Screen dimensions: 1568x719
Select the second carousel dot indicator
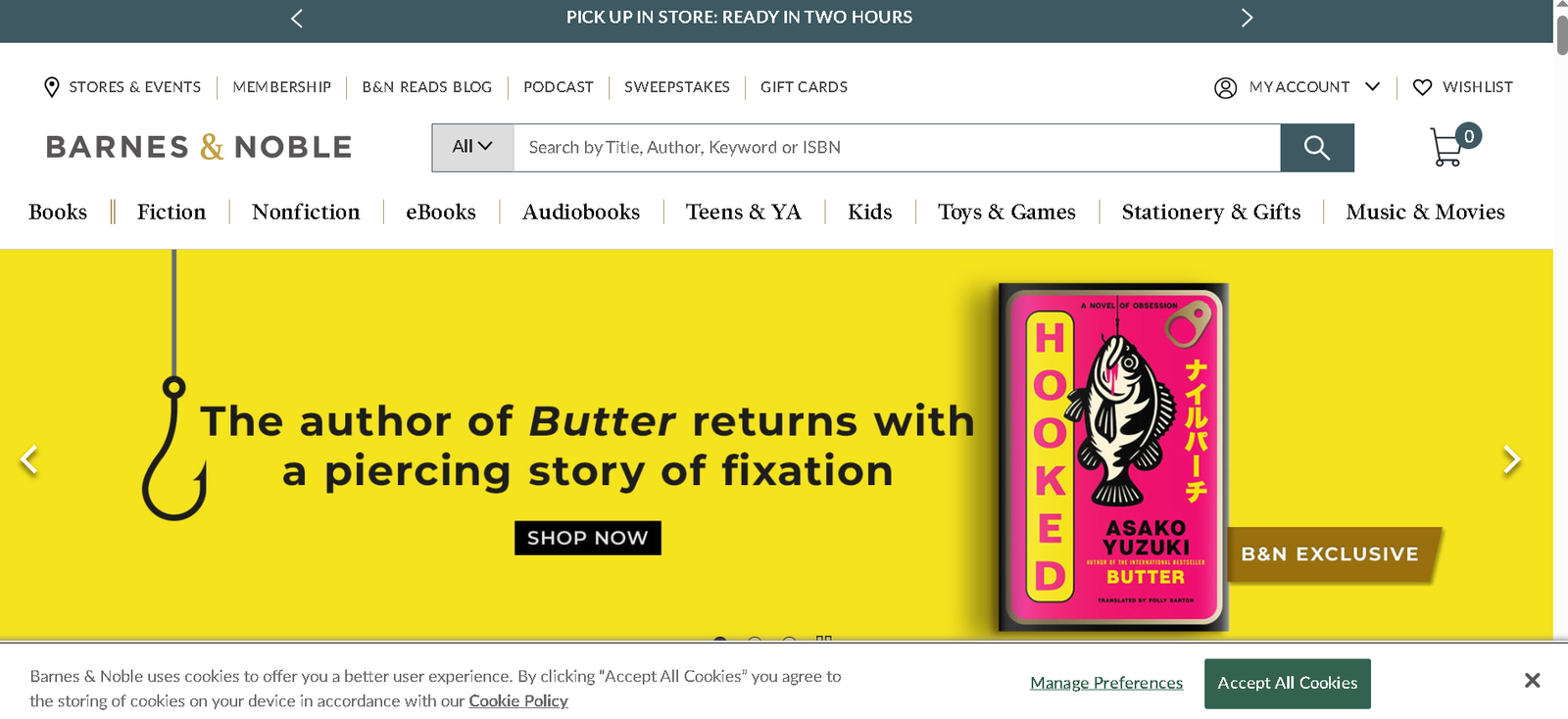click(755, 642)
